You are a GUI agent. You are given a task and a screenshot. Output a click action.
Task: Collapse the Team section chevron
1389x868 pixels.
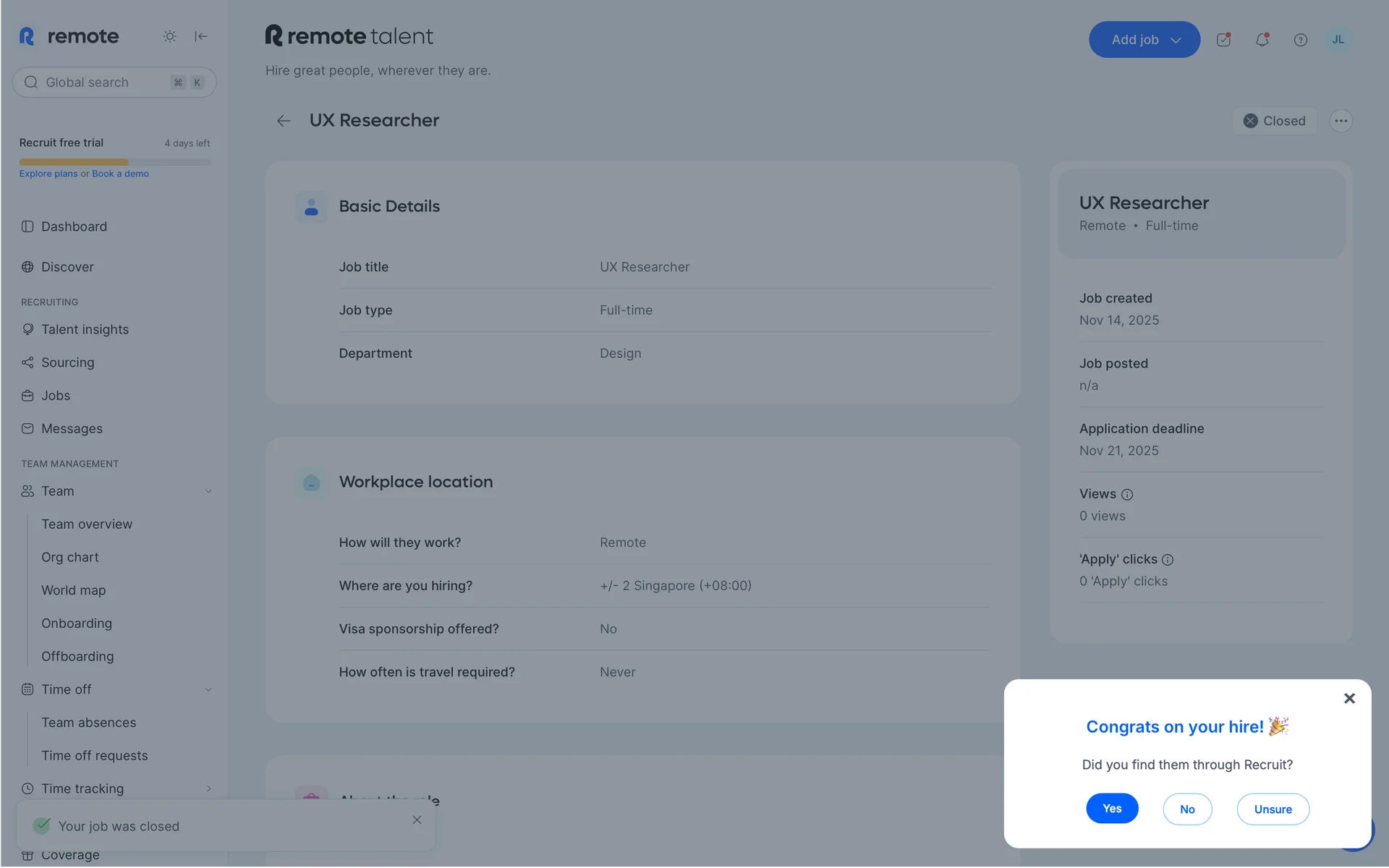pyautogui.click(x=208, y=491)
